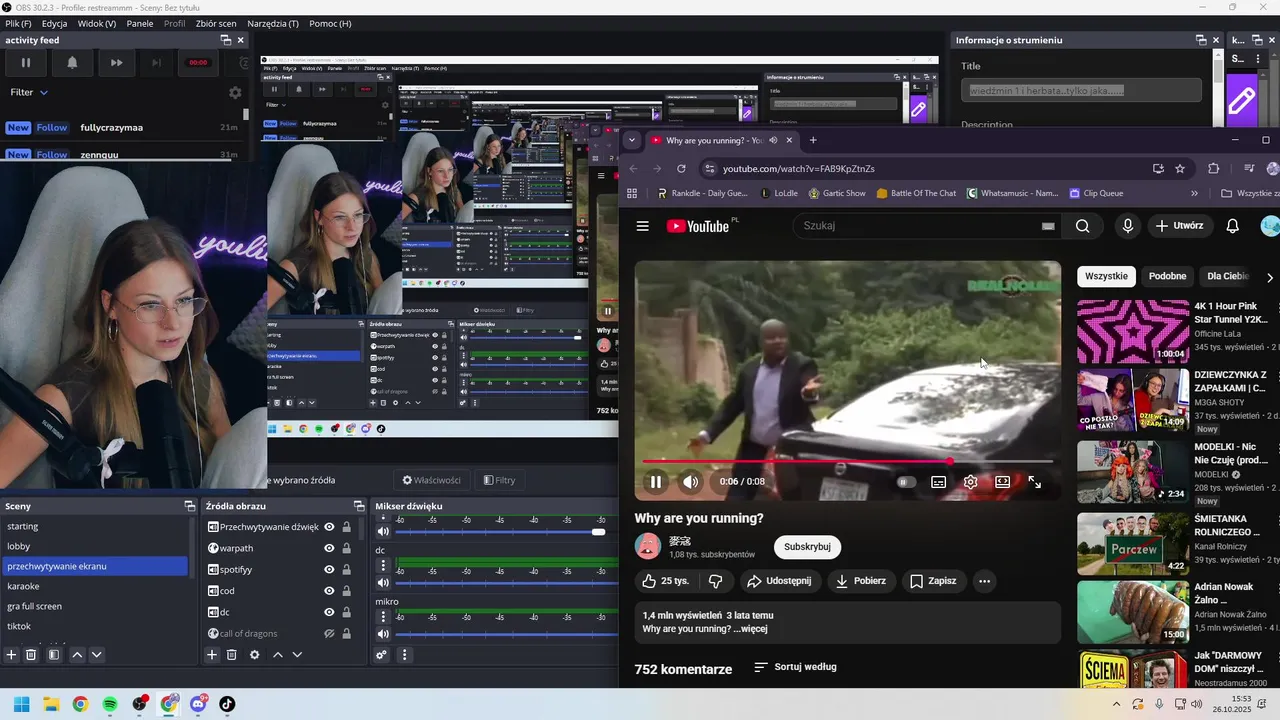The image size is (1280, 720).
Task: Show the call of dragons source
Action: coord(329,634)
